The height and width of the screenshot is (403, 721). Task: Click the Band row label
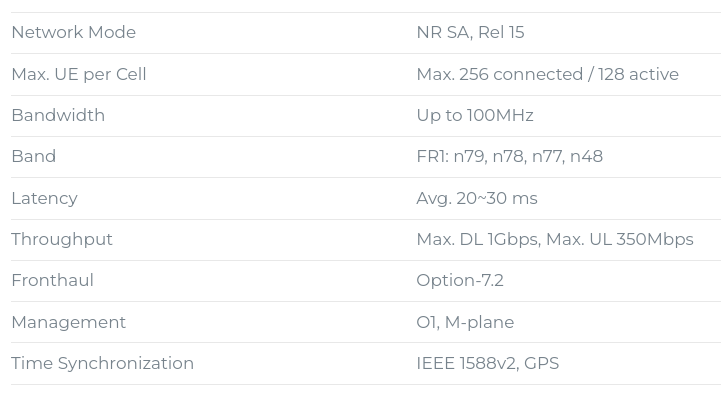click(33, 156)
